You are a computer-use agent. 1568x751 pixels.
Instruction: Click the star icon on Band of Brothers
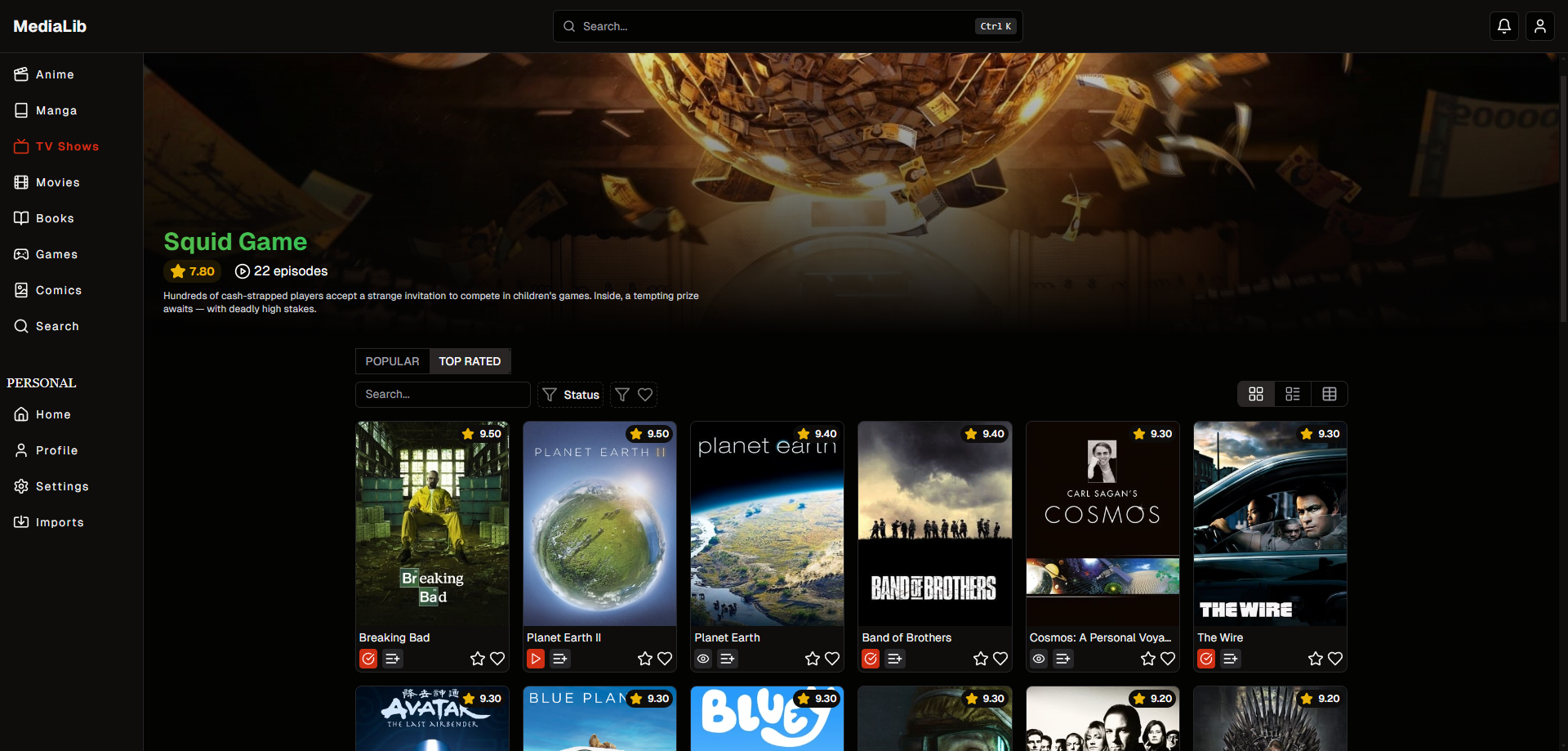[981, 659]
